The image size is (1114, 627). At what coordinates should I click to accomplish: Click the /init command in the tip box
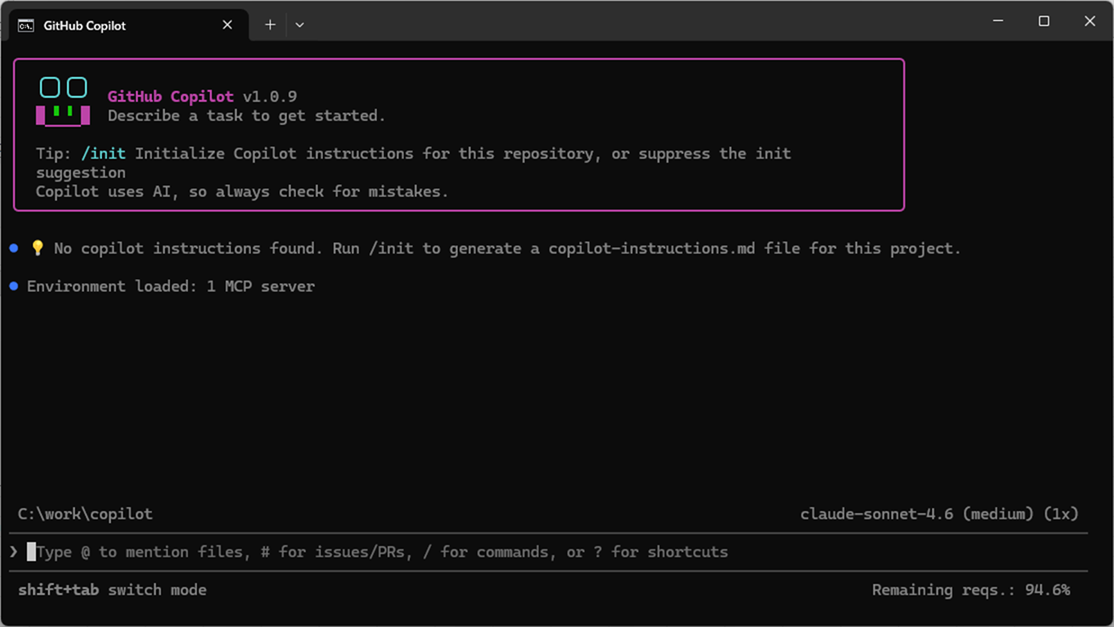point(105,153)
